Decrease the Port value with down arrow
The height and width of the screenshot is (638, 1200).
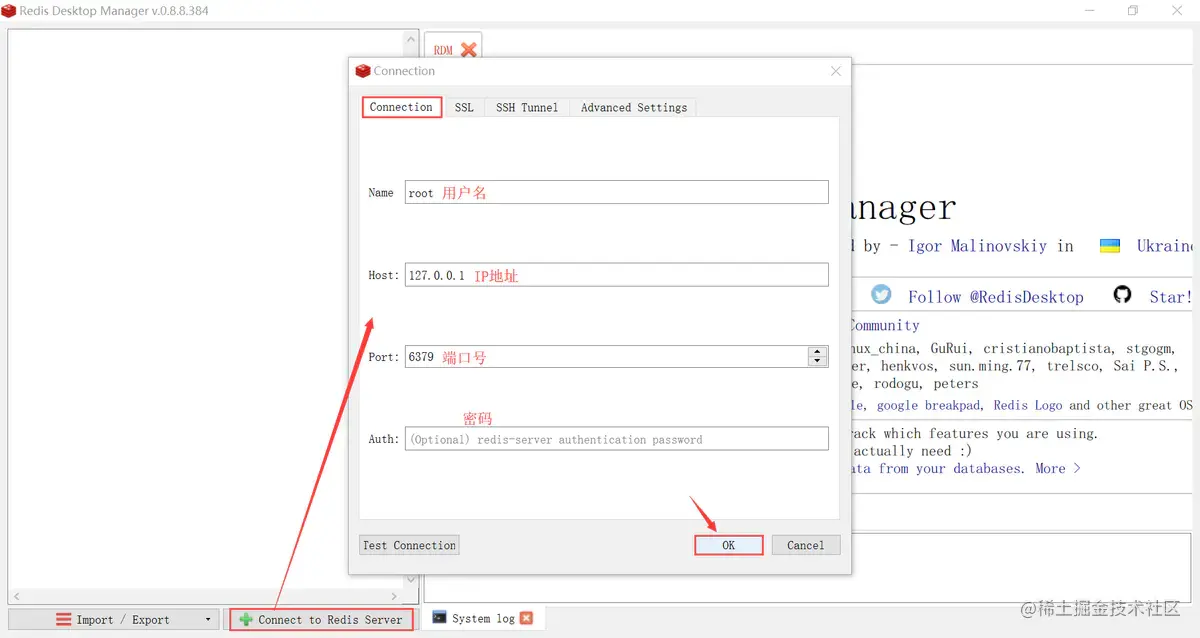click(818, 362)
